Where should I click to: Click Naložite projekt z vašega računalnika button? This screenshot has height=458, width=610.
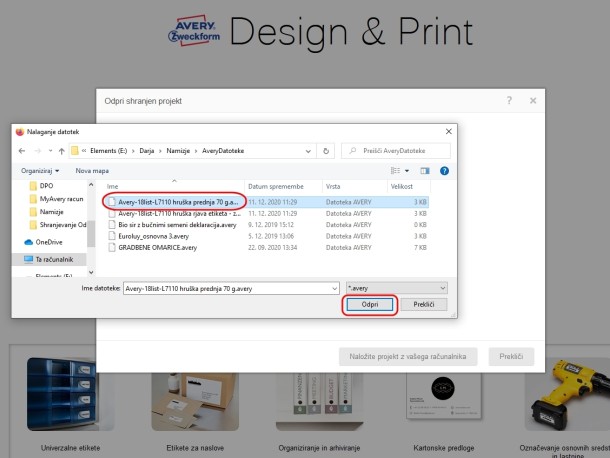pos(408,356)
